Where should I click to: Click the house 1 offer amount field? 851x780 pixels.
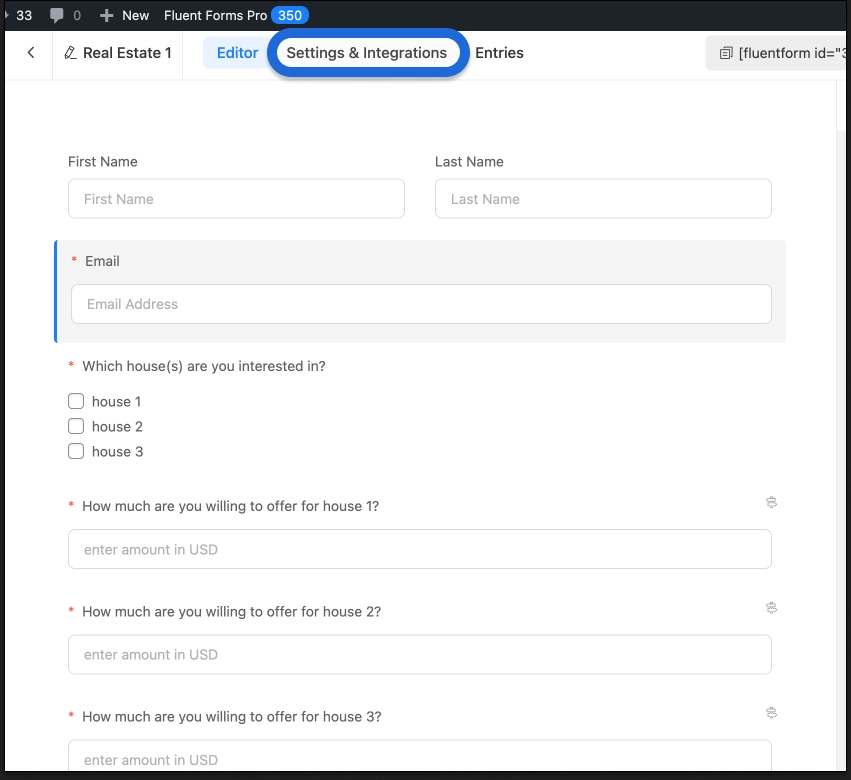(x=420, y=549)
